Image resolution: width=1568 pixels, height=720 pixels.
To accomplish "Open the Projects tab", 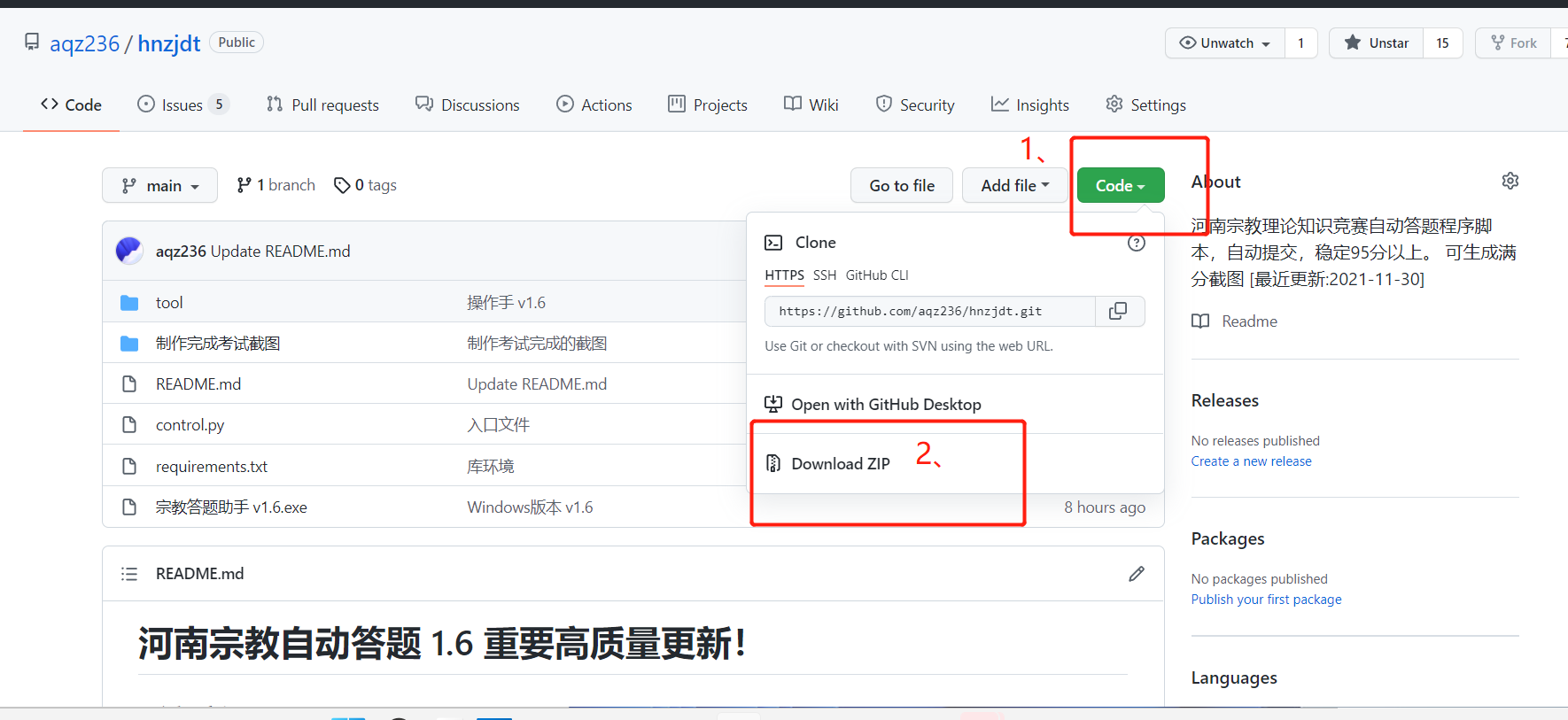I will tap(708, 105).
